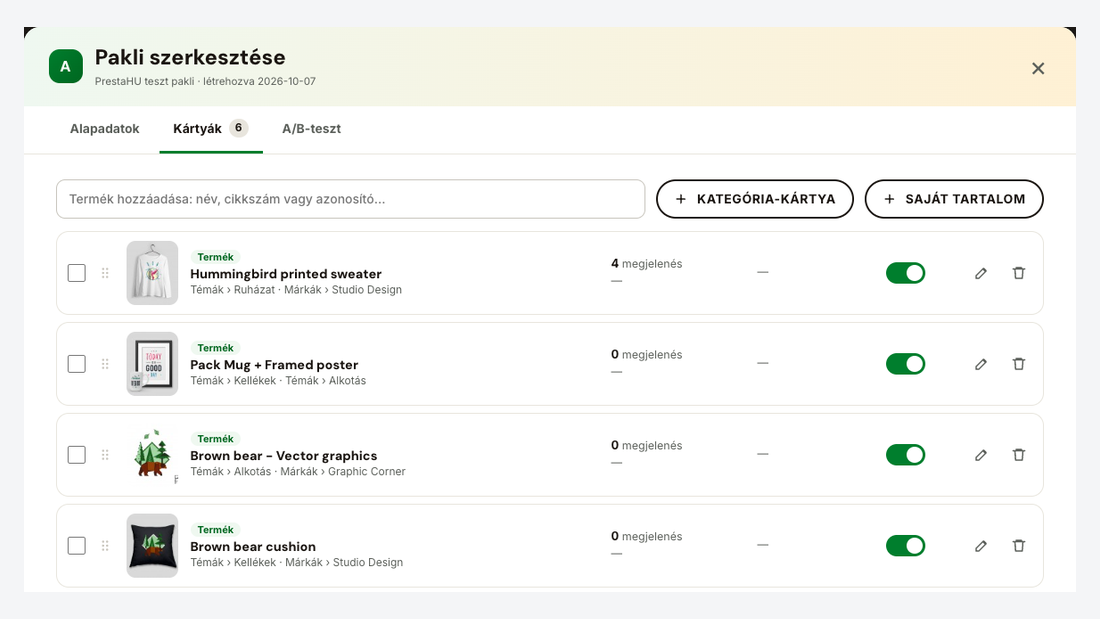Click the Termék badge on Hummingbird sweater
The height and width of the screenshot is (619, 1100).
click(x=215, y=257)
